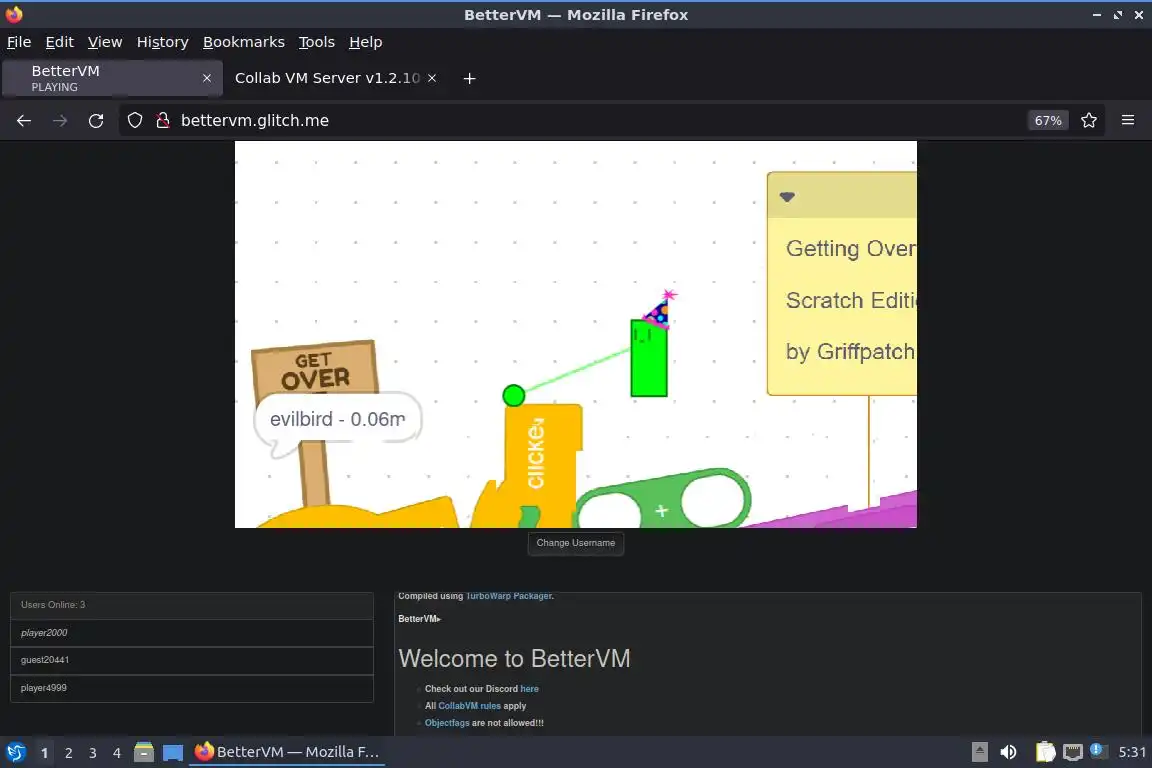This screenshot has height=768, width=1152.
Task: Click the Welcome to BetterVM heading
Action: pyautogui.click(x=514, y=658)
